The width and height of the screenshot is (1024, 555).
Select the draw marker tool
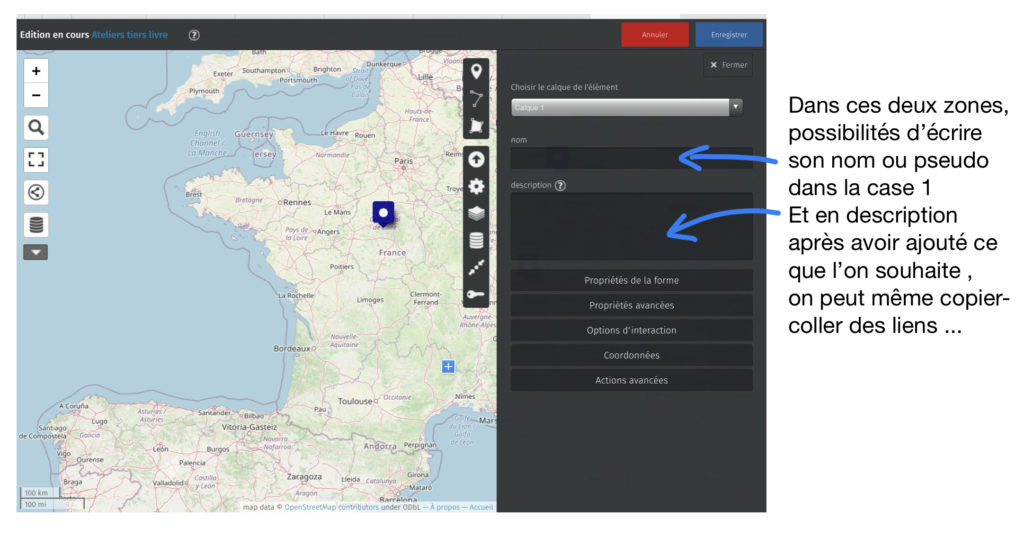[476, 72]
